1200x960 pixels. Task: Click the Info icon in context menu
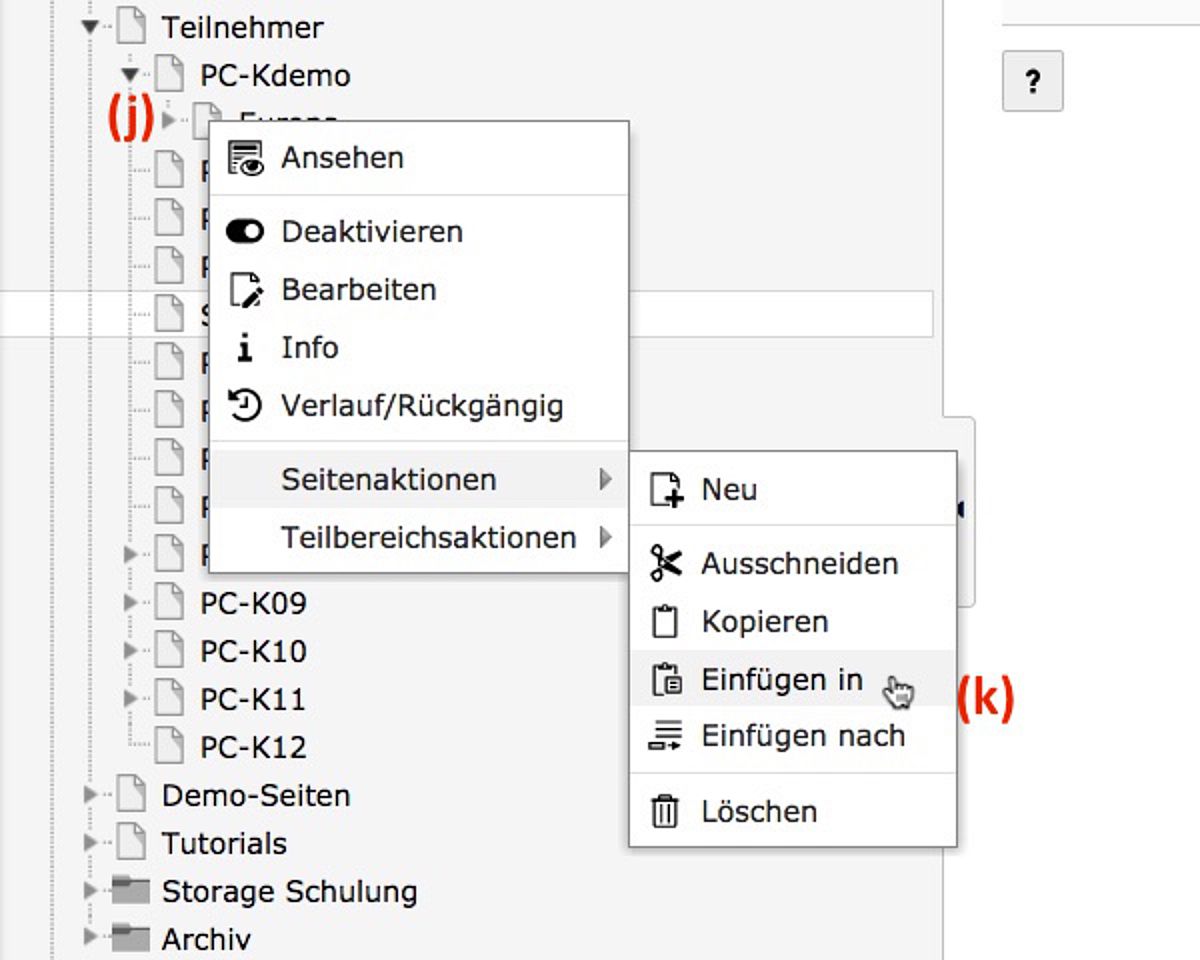(x=245, y=348)
